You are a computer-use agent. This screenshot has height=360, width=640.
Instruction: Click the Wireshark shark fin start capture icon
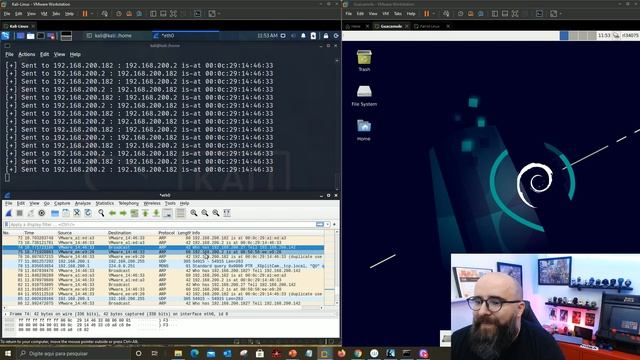pos(9,213)
